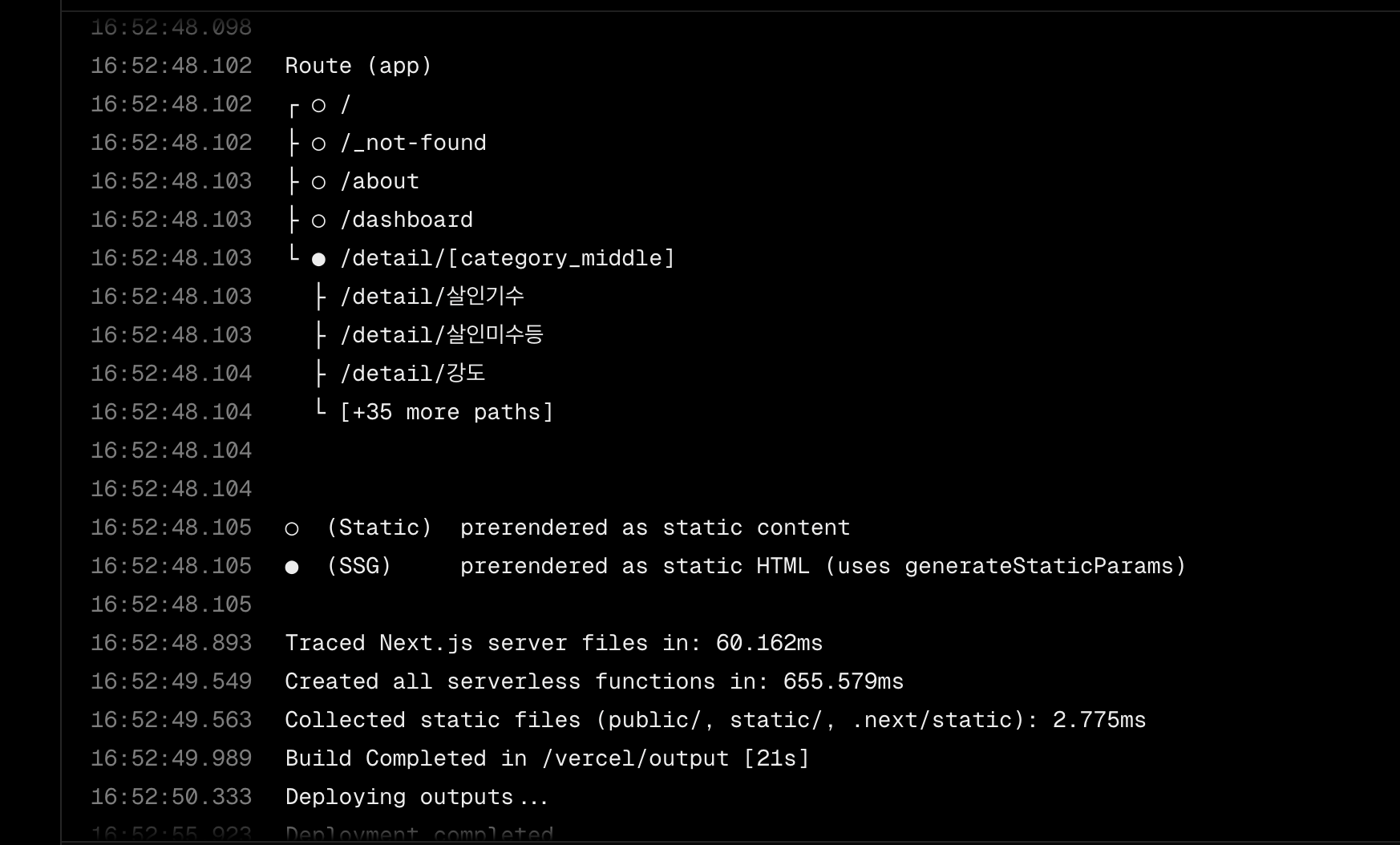
Task: Click the [+35 more paths] entry
Action: point(446,412)
